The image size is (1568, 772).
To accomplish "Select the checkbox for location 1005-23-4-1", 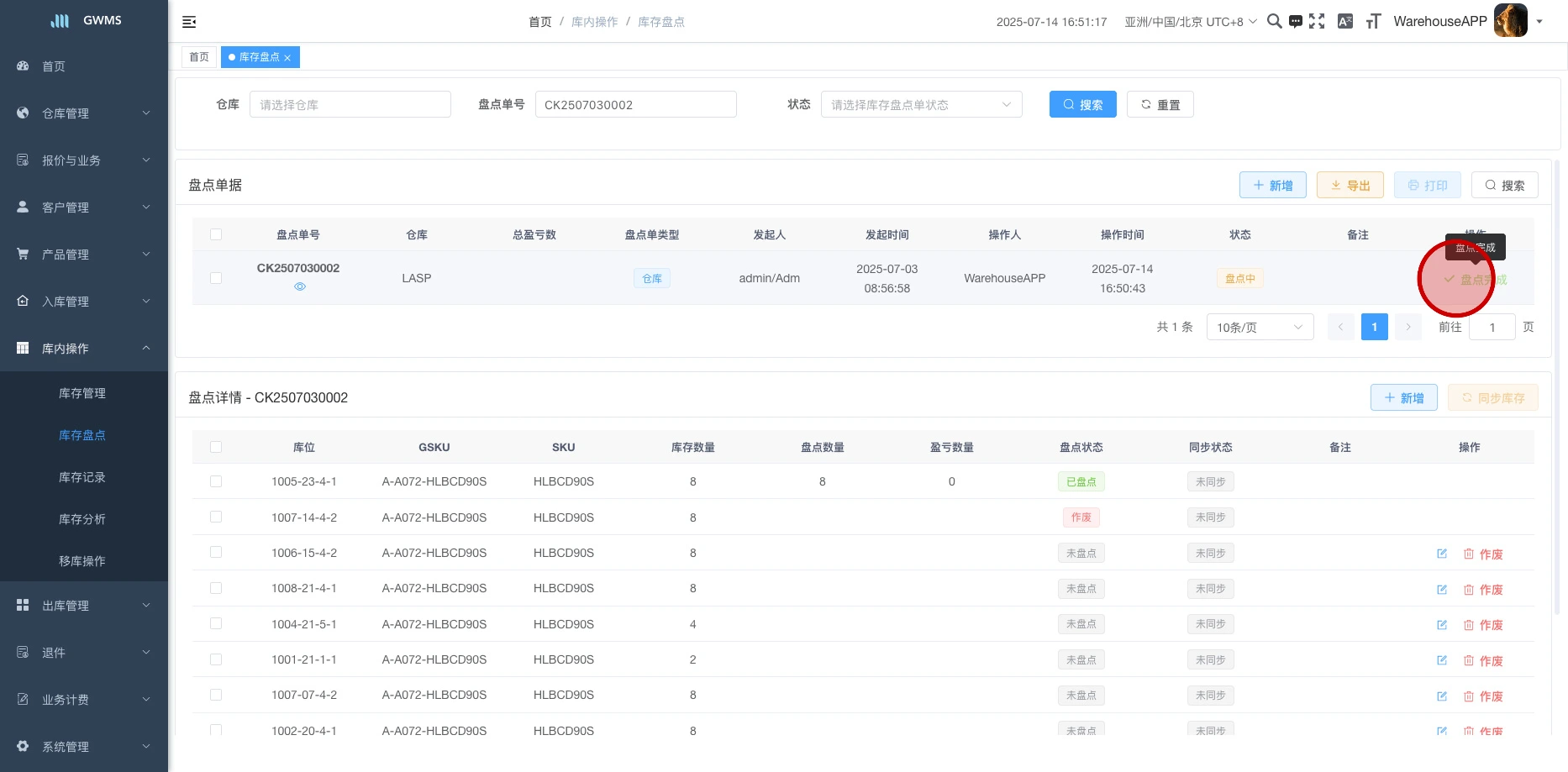I will [x=216, y=481].
